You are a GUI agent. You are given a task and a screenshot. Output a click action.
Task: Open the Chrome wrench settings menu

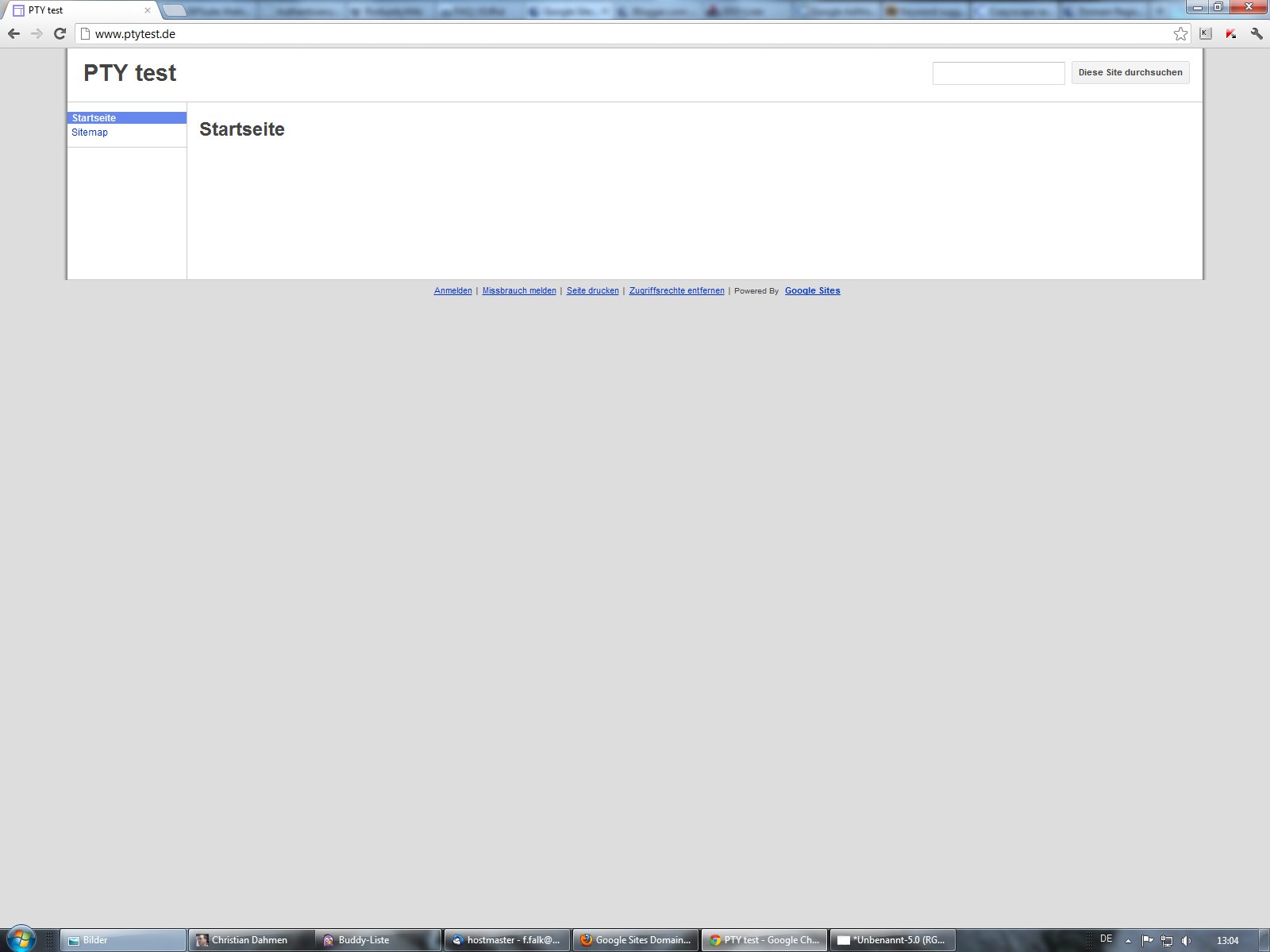point(1256,33)
